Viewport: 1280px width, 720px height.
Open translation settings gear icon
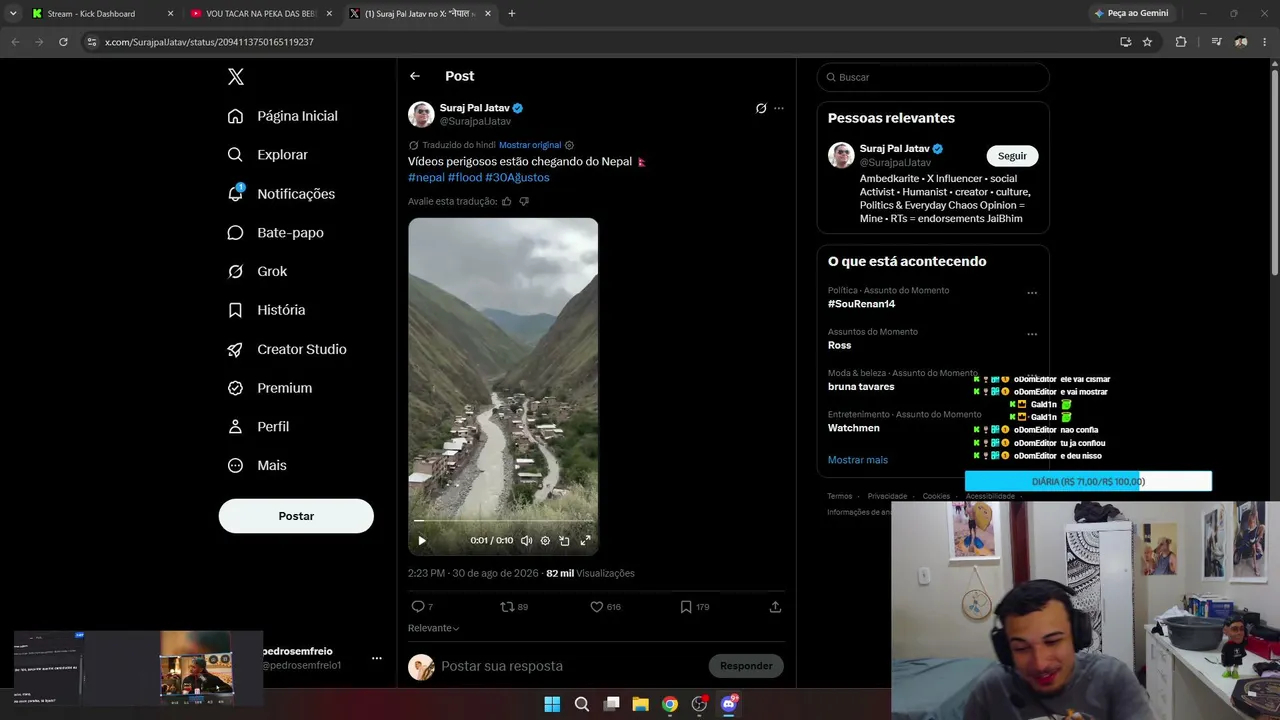pos(570,145)
